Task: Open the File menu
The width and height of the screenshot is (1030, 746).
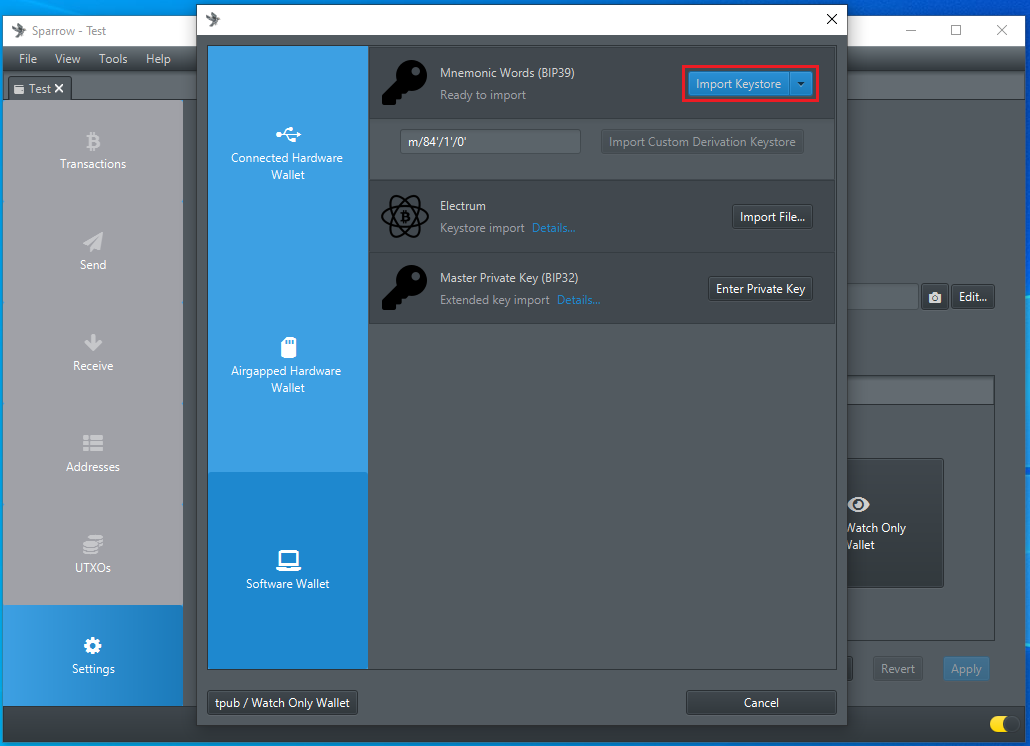Action: 28,58
